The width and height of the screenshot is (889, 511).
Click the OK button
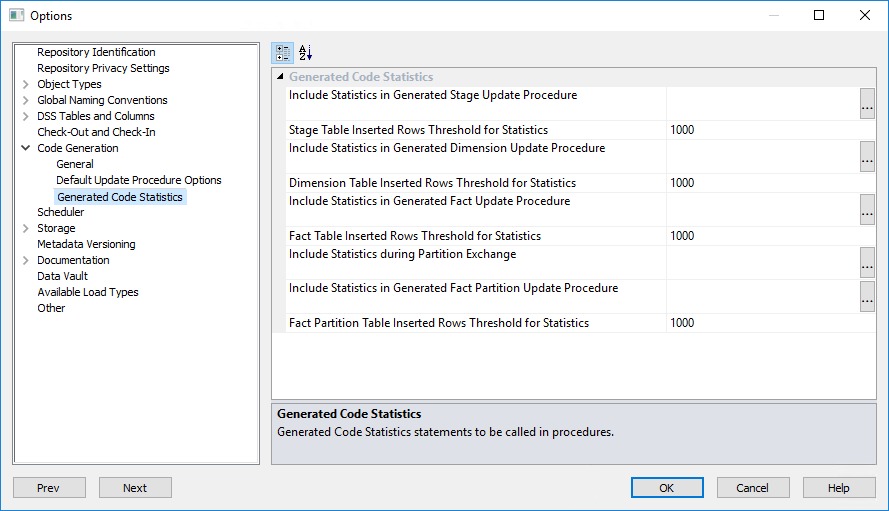click(x=667, y=488)
